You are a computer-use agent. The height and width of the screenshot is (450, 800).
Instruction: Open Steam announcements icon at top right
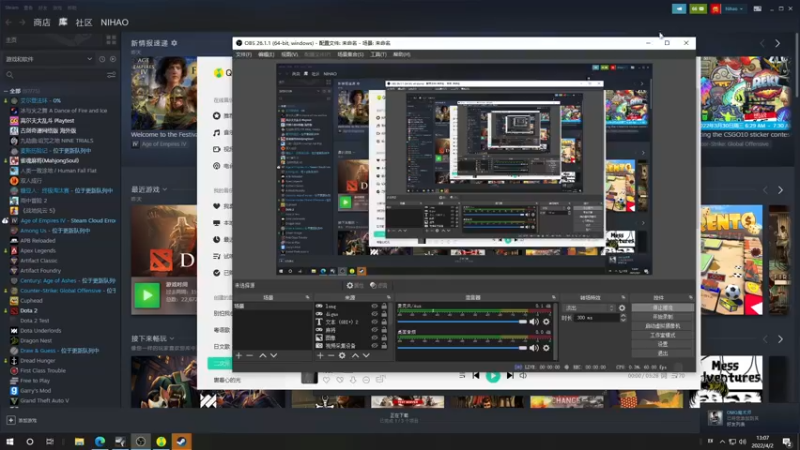pyautogui.click(x=679, y=9)
